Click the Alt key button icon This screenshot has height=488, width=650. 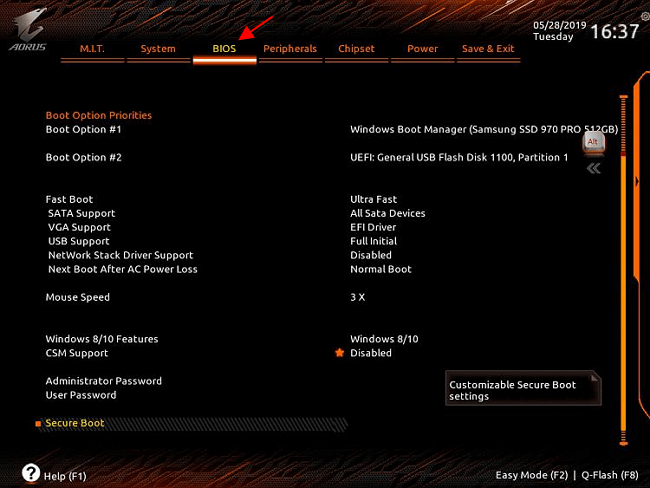[x=594, y=143]
